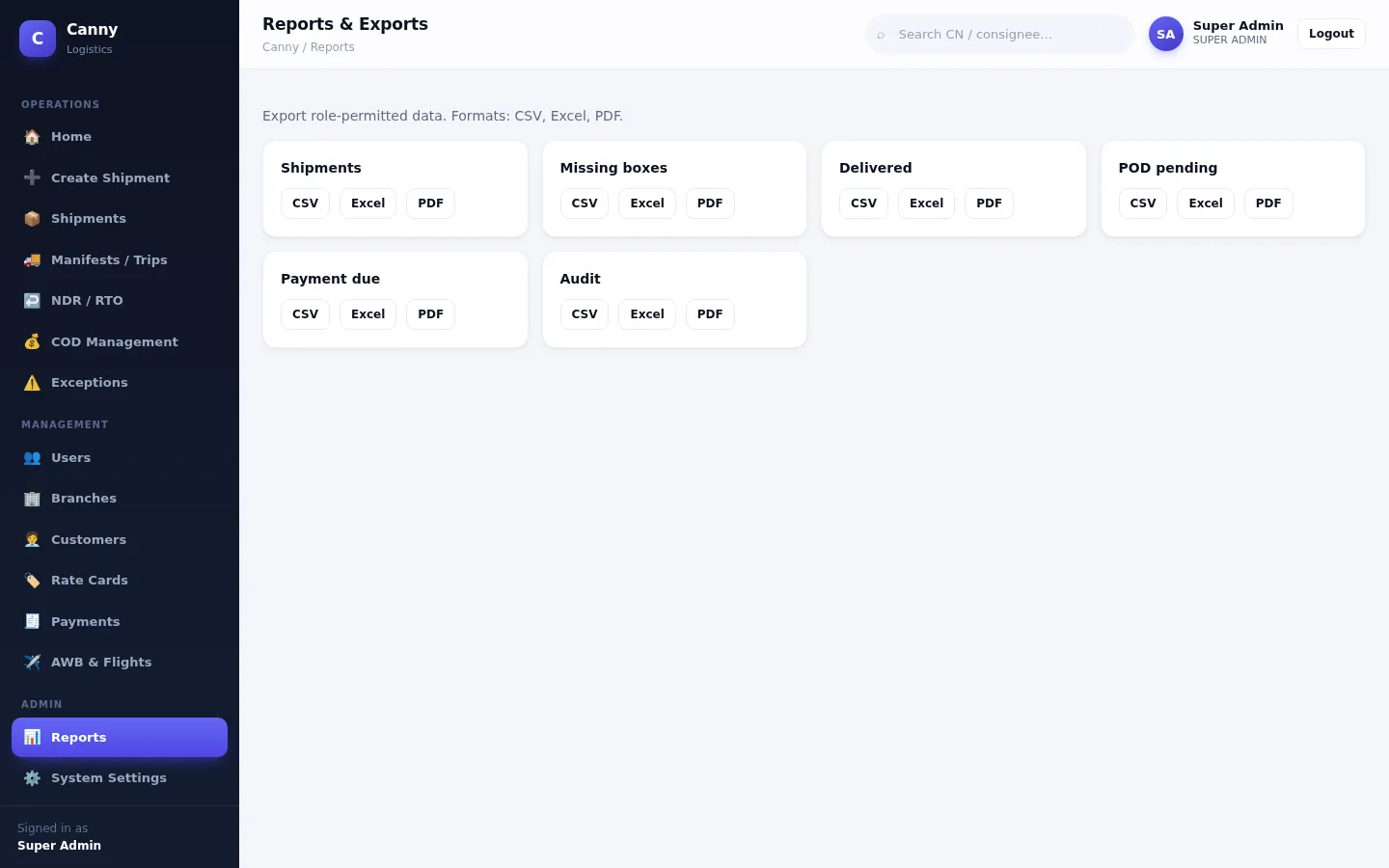Click the System Settings gear icon
The height and width of the screenshot is (868, 1389).
click(x=32, y=778)
